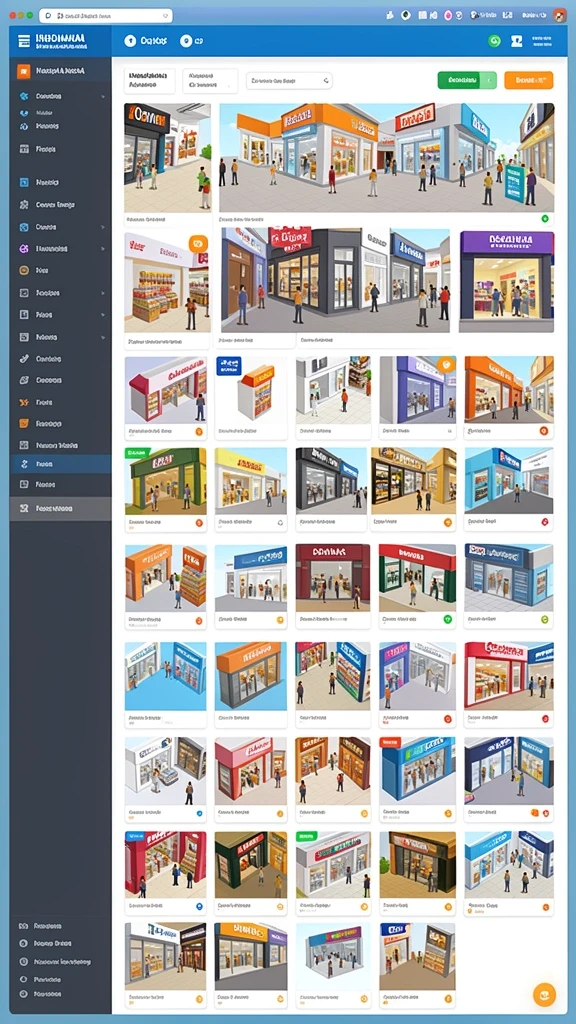The width and height of the screenshot is (576, 1024).
Task: Click the green circular refresh icon
Action: [494, 40]
